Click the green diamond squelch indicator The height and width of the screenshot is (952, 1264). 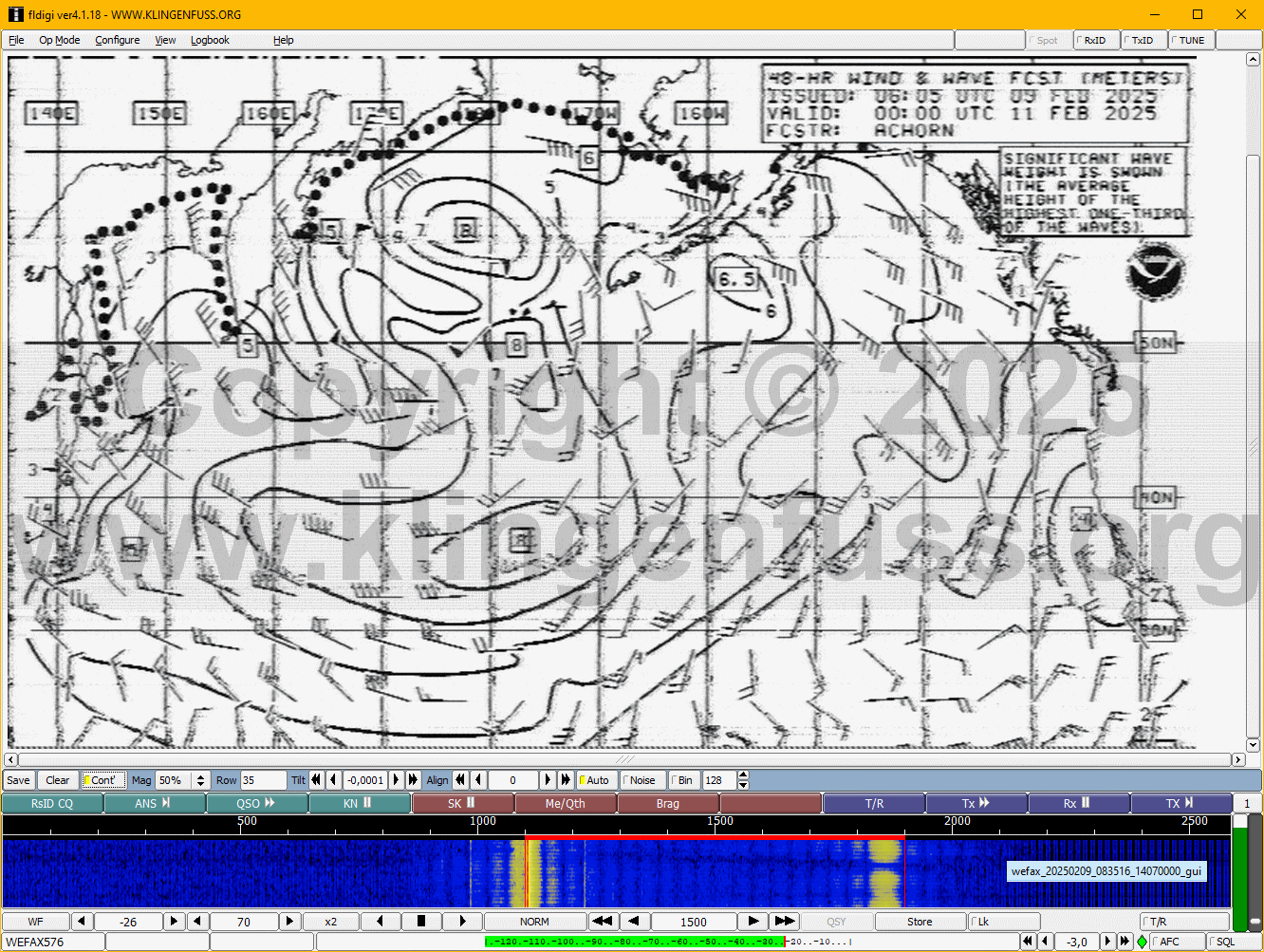pos(1142,942)
